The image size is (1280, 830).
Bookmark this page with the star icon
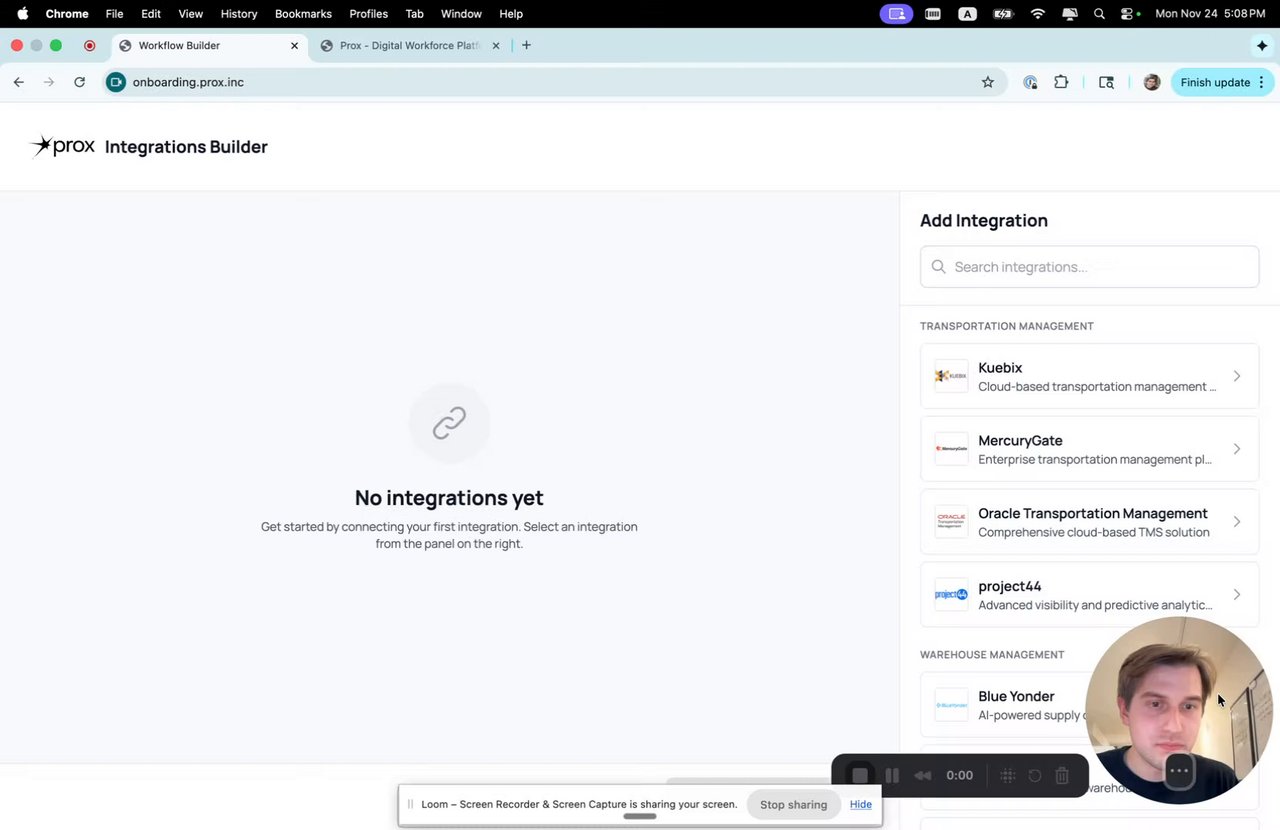point(988,82)
